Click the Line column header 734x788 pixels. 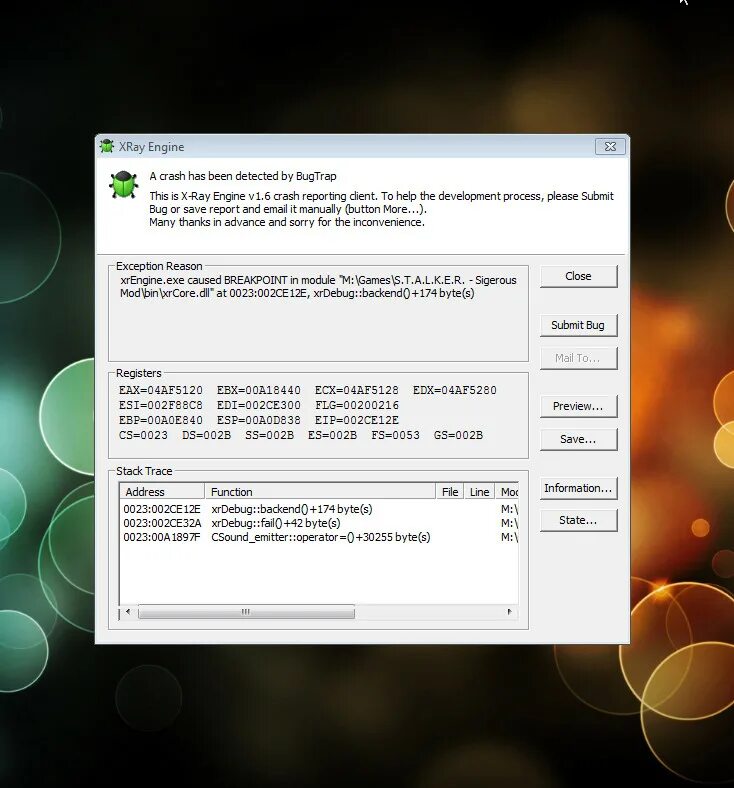click(479, 491)
